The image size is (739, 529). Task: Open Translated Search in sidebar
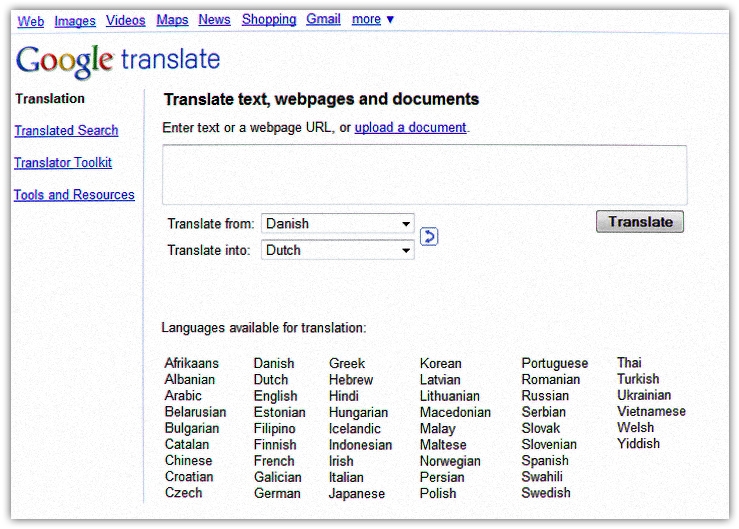tap(66, 130)
